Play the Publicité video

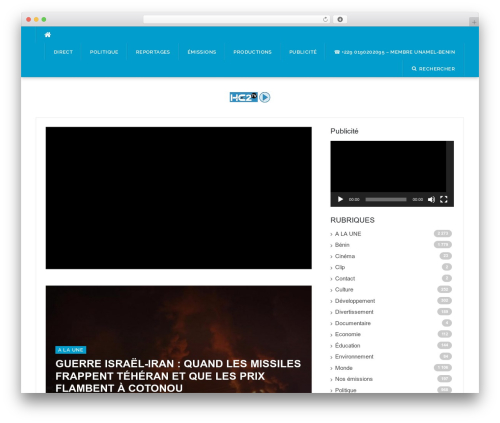pos(340,199)
